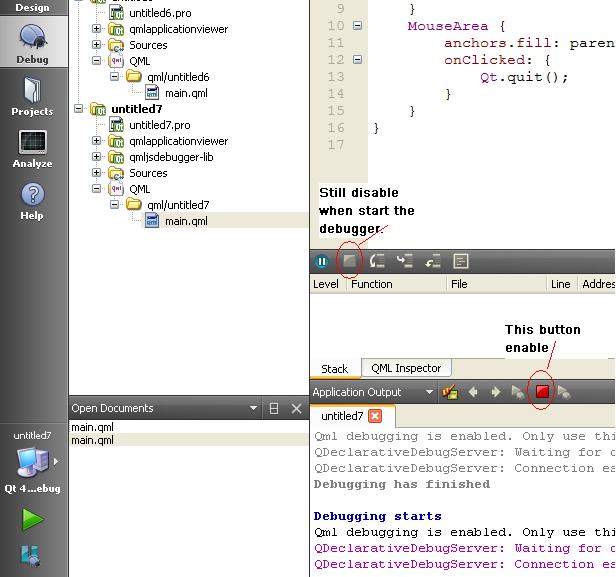Clear the Application Output pane
616x577 pixels.
[450, 392]
